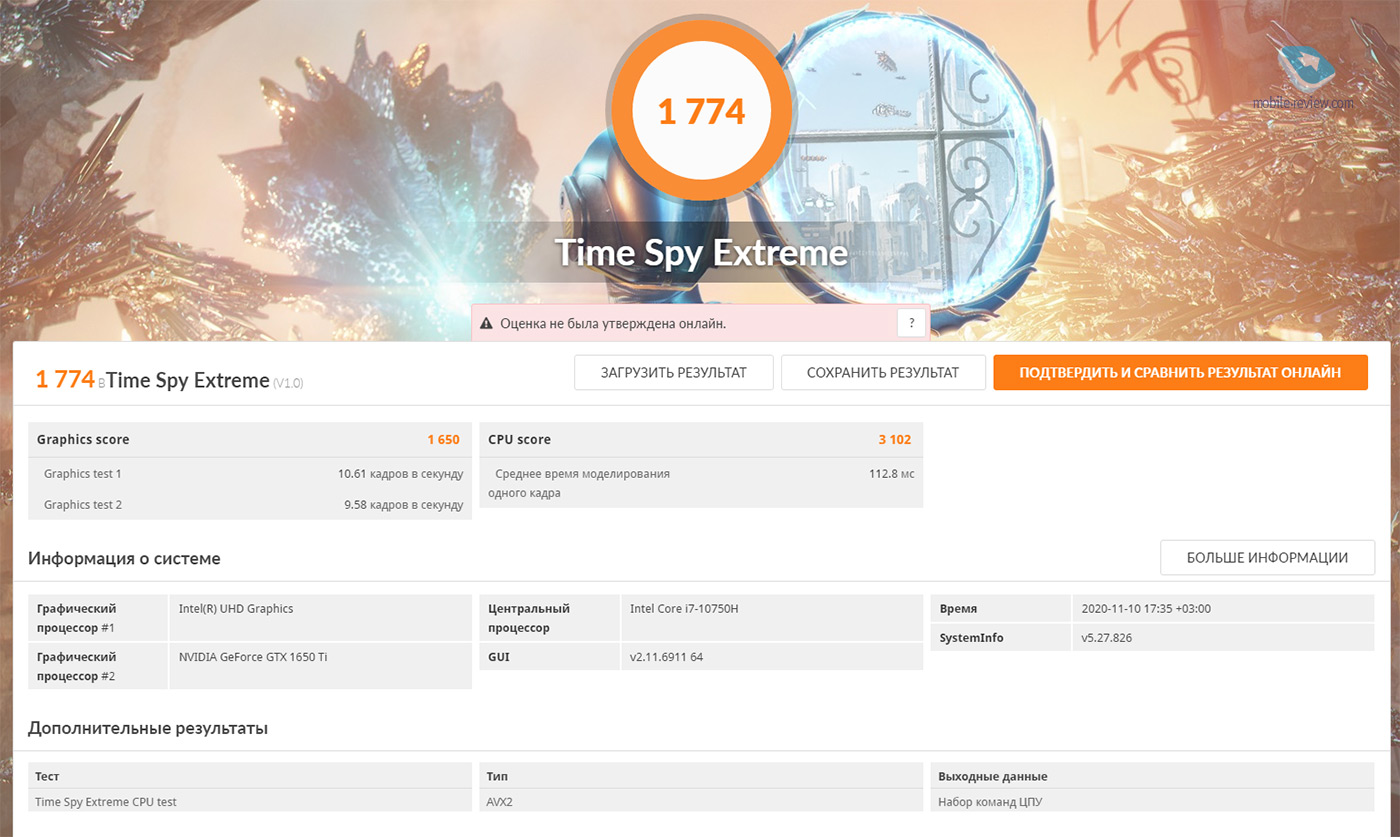Click the warning triangle icon in alert
Viewport: 1400px width, 837px height.
coord(486,324)
